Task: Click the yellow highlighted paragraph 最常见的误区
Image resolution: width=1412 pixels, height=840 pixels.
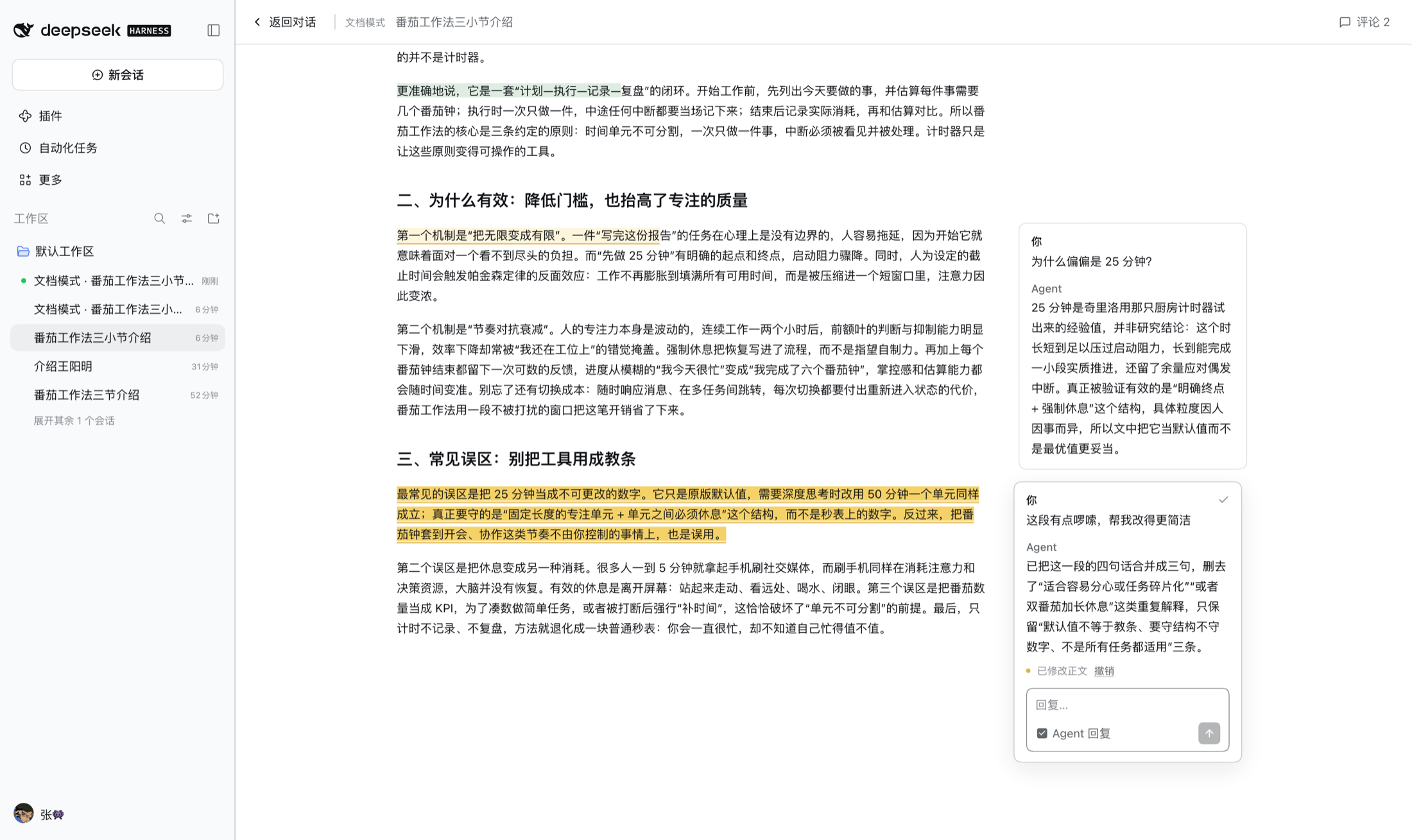Action: tap(687, 514)
